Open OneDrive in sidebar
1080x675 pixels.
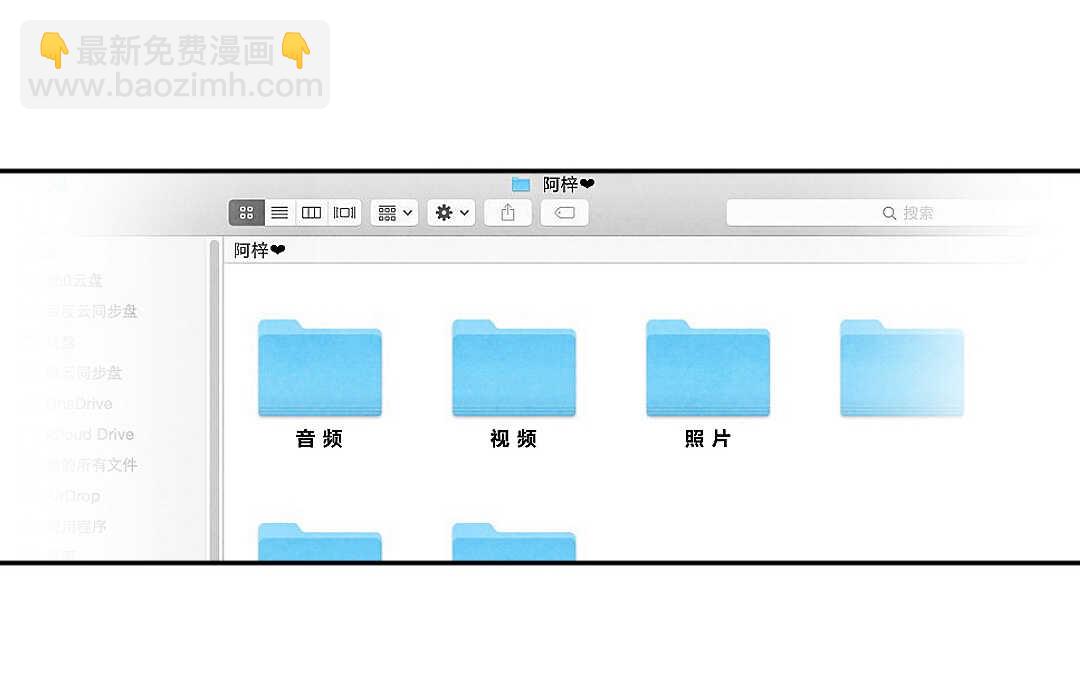[79, 404]
